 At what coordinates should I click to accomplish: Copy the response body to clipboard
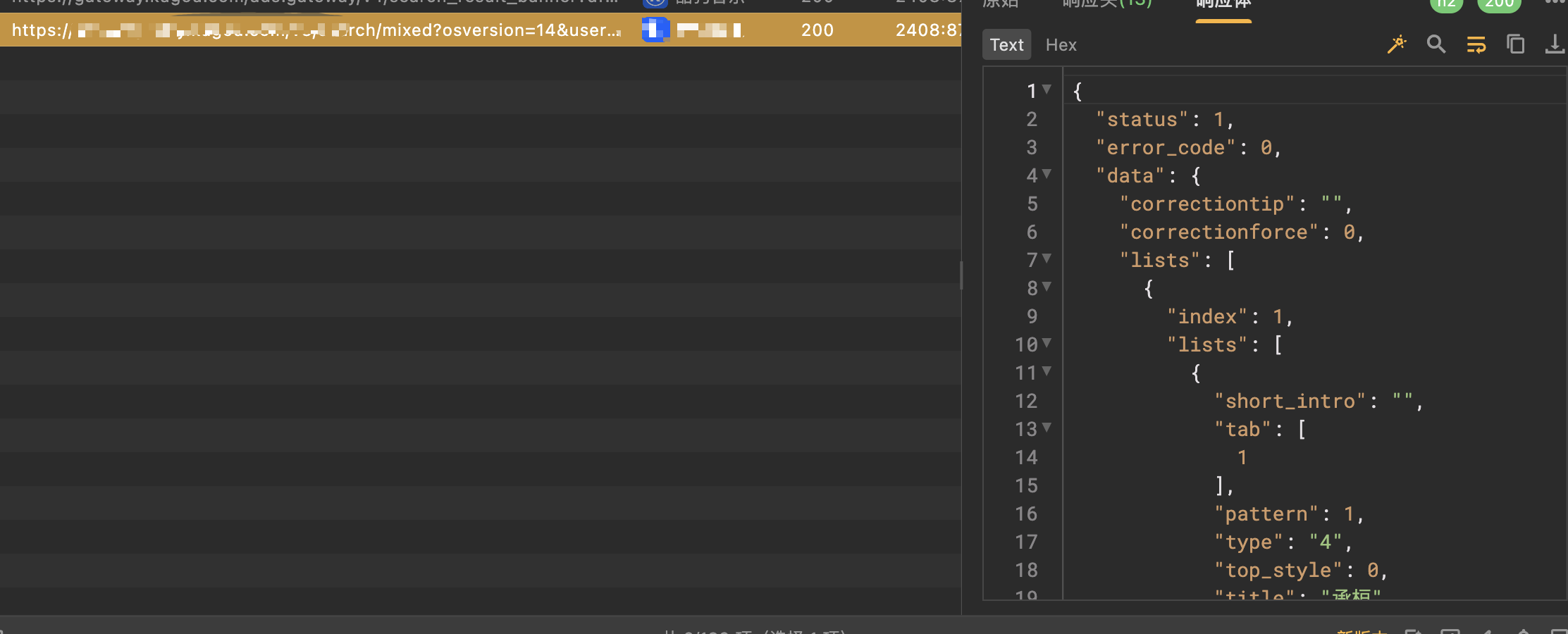(x=1515, y=44)
